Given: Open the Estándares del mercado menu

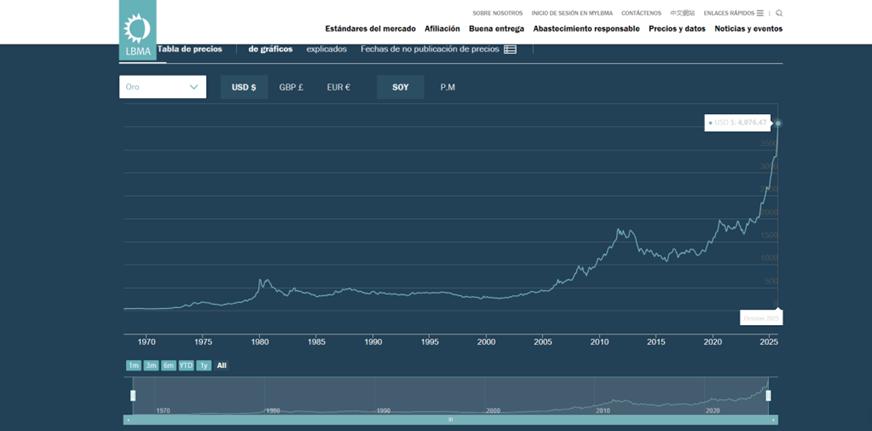Looking at the screenshot, I should [x=370, y=29].
